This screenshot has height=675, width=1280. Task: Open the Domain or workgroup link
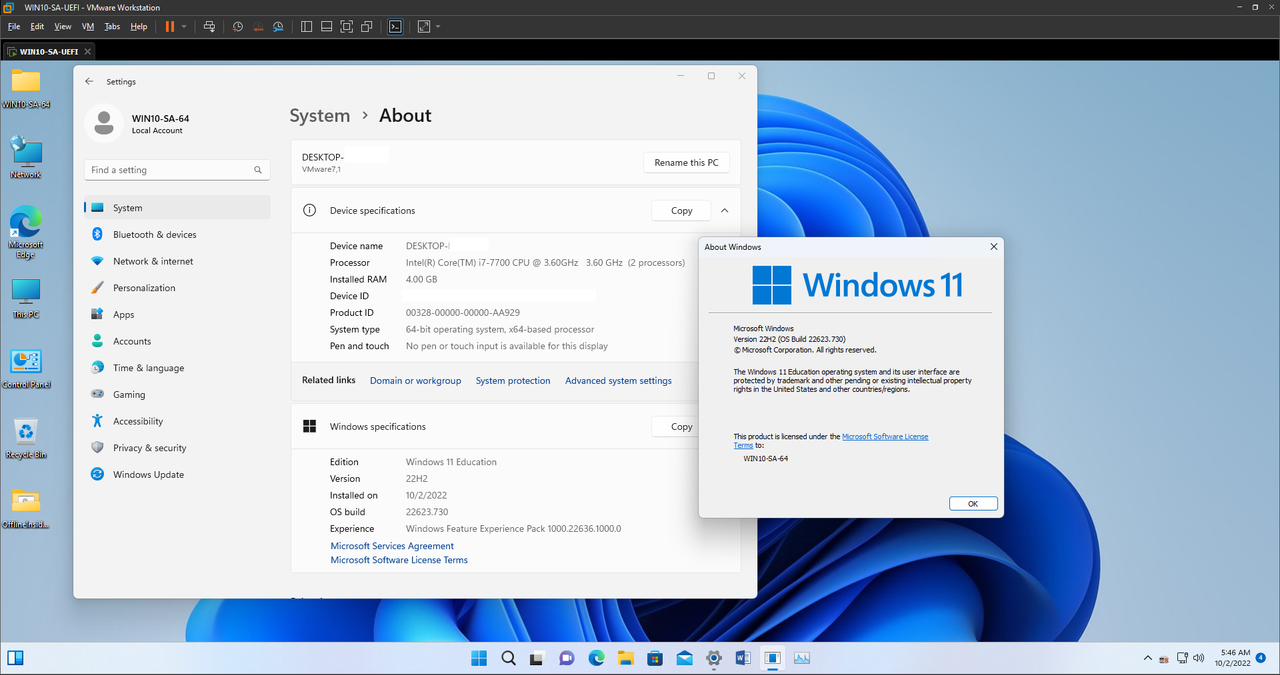(415, 381)
